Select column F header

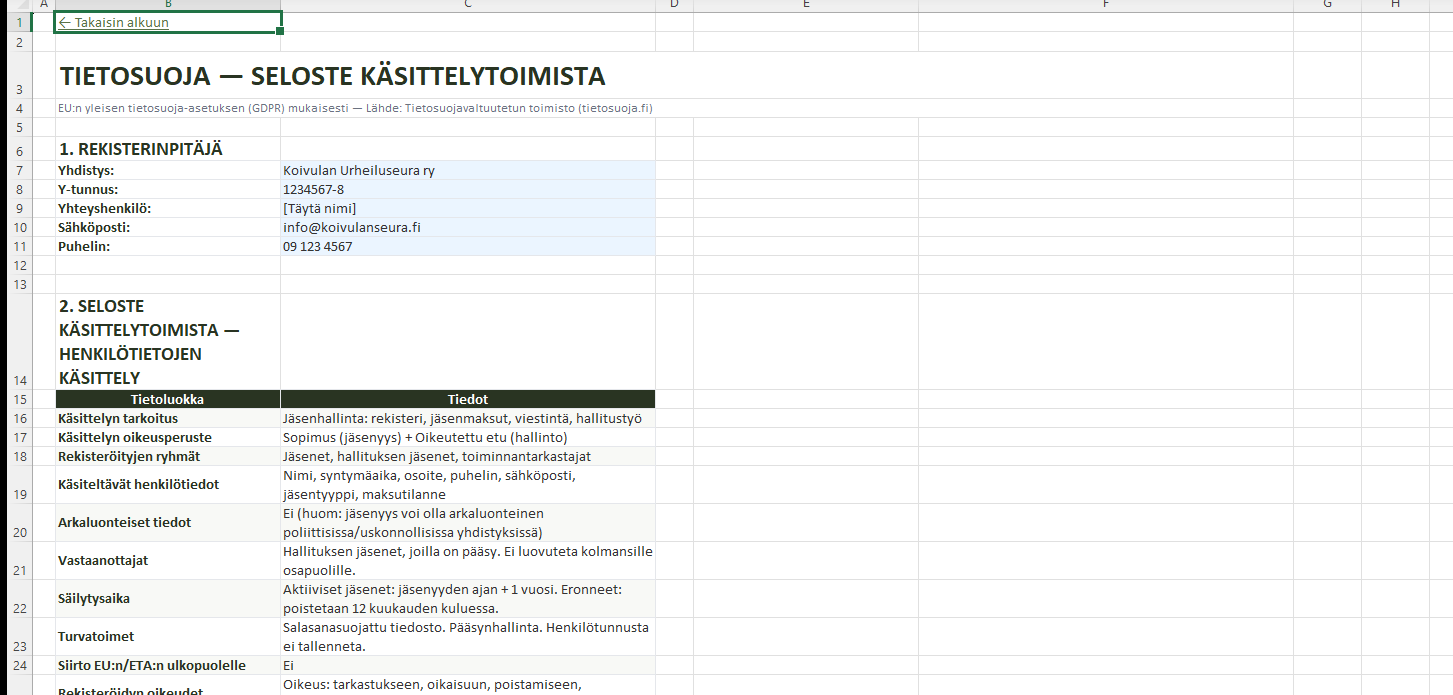click(x=1105, y=5)
